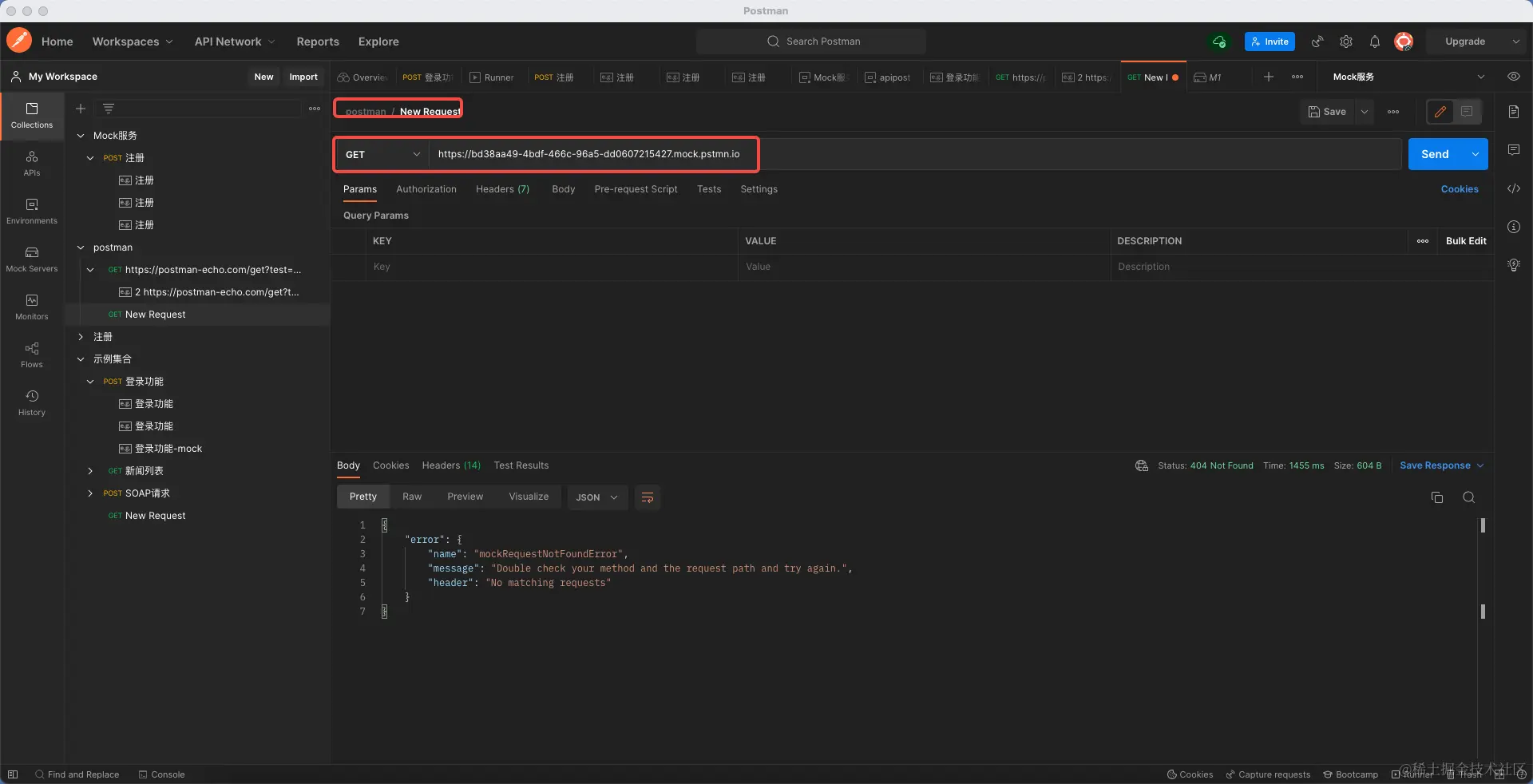Open the request info icon
Image resolution: width=1533 pixels, height=784 pixels.
[1514, 227]
